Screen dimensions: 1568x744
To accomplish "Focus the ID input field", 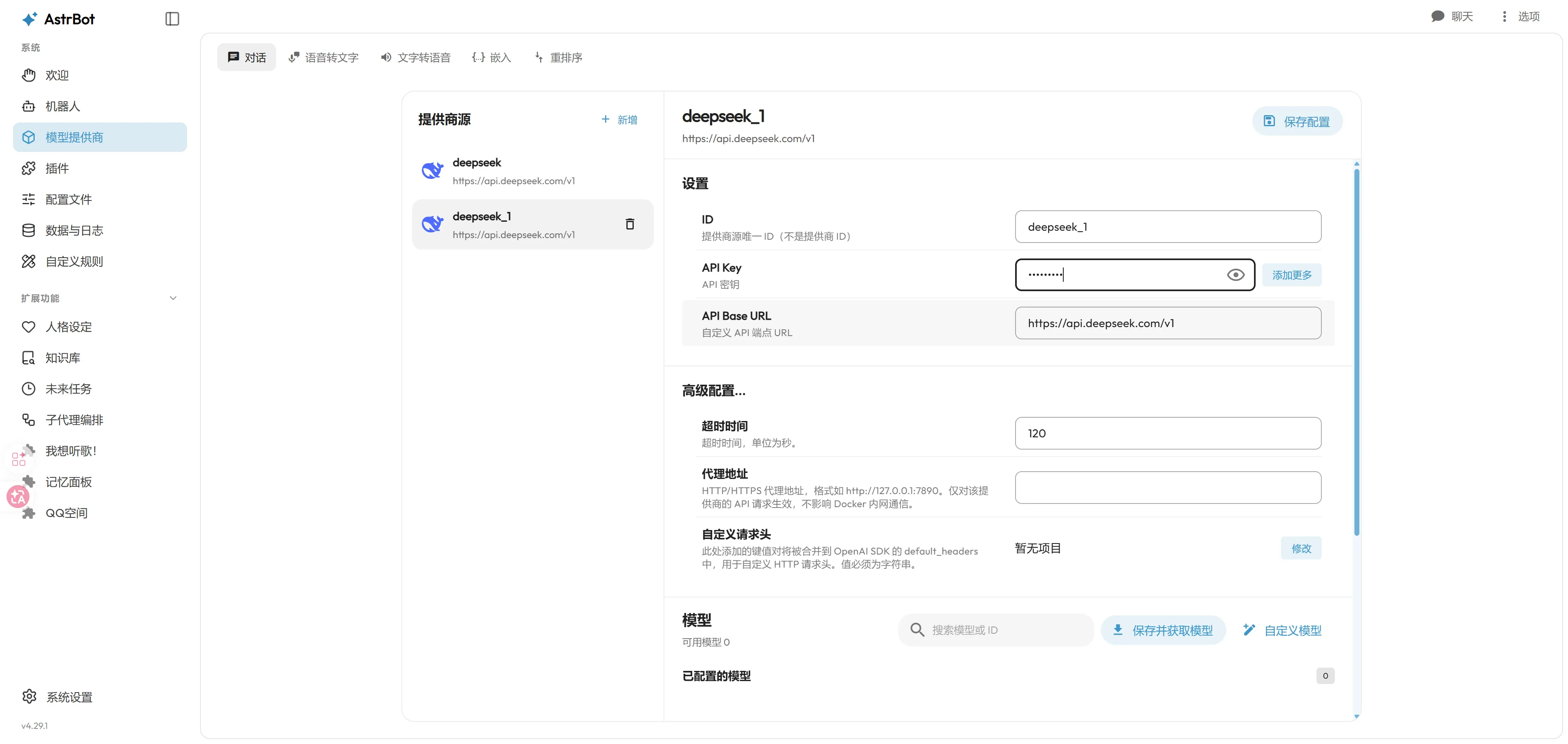I will (x=1168, y=227).
